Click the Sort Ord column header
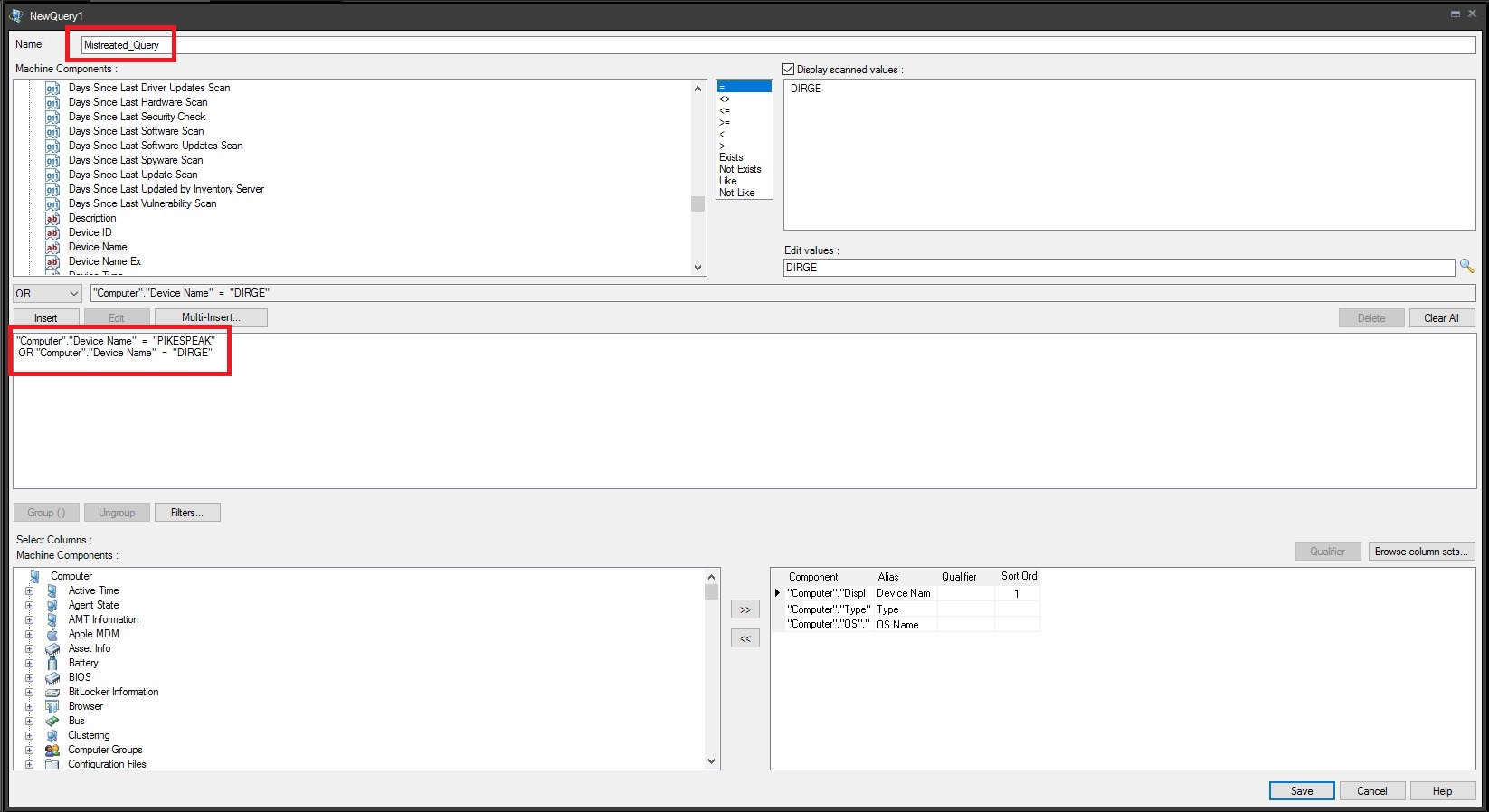 point(1019,576)
